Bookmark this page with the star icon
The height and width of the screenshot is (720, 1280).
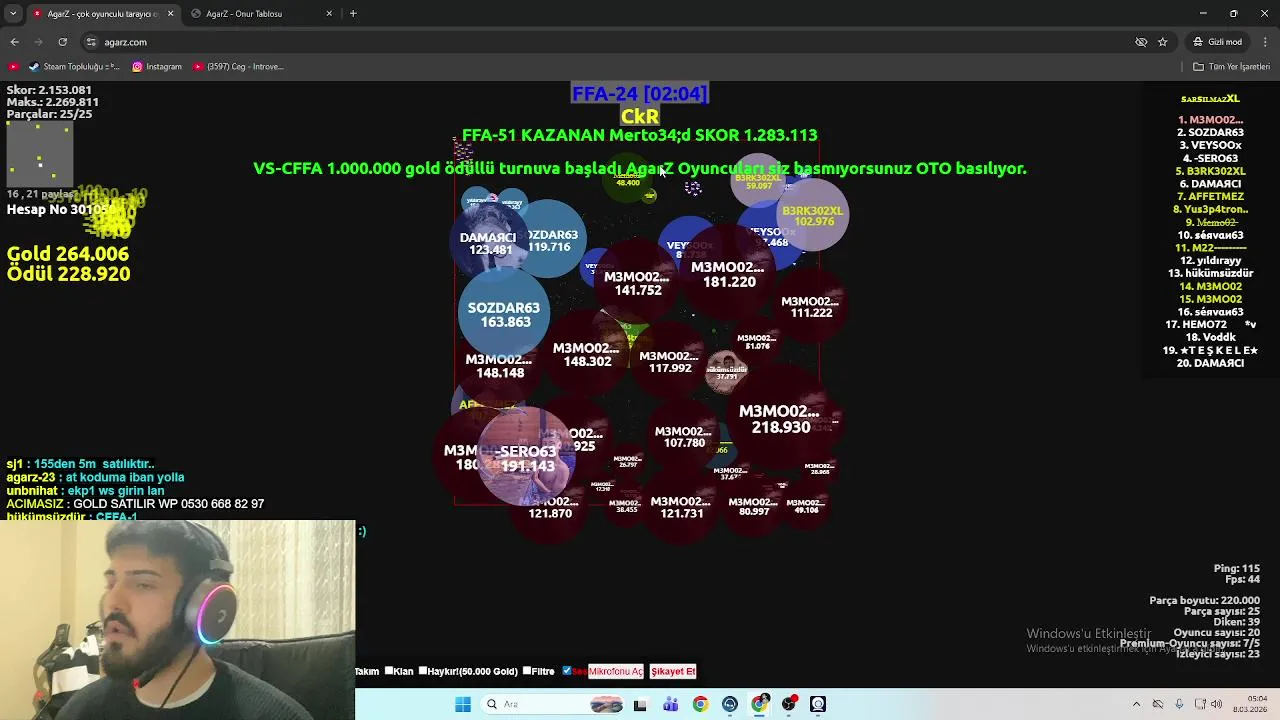(x=1162, y=42)
